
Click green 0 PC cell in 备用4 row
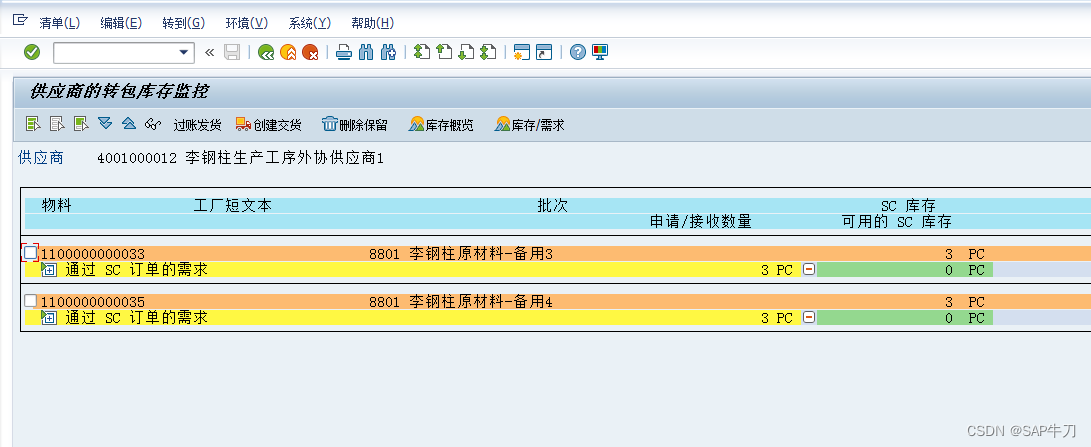[x=905, y=317]
